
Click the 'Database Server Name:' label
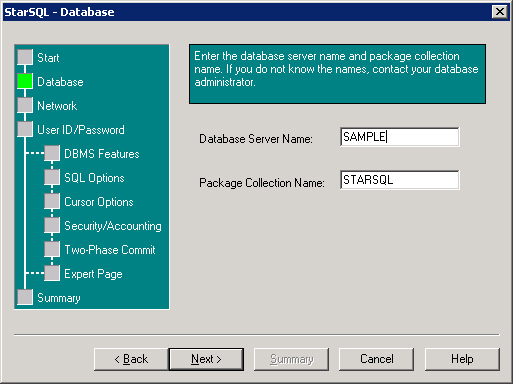256,139
